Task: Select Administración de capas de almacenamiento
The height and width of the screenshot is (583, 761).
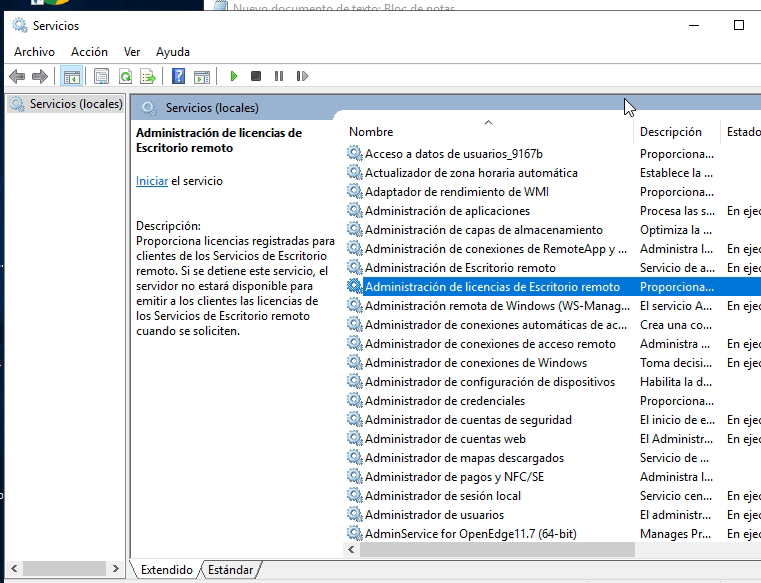Action: click(x=484, y=230)
